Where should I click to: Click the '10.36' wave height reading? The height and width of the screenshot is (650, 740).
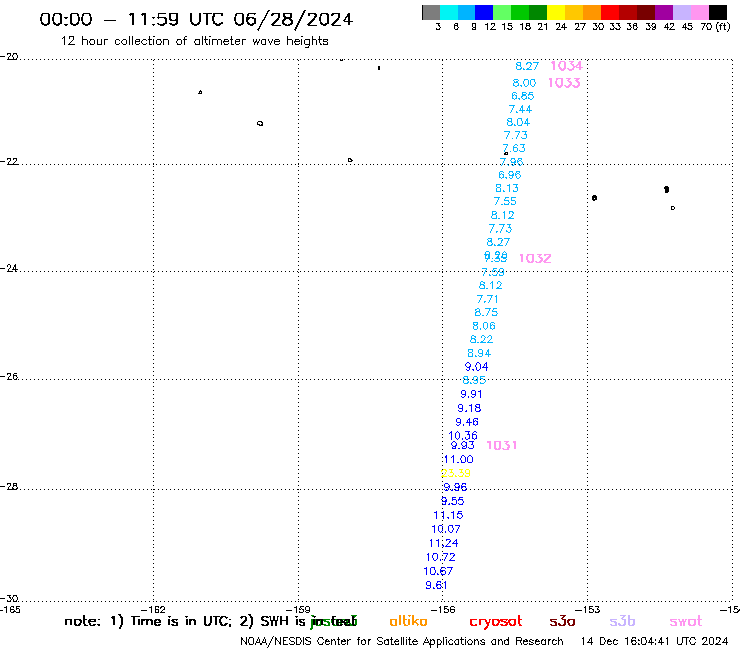point(463,435)
